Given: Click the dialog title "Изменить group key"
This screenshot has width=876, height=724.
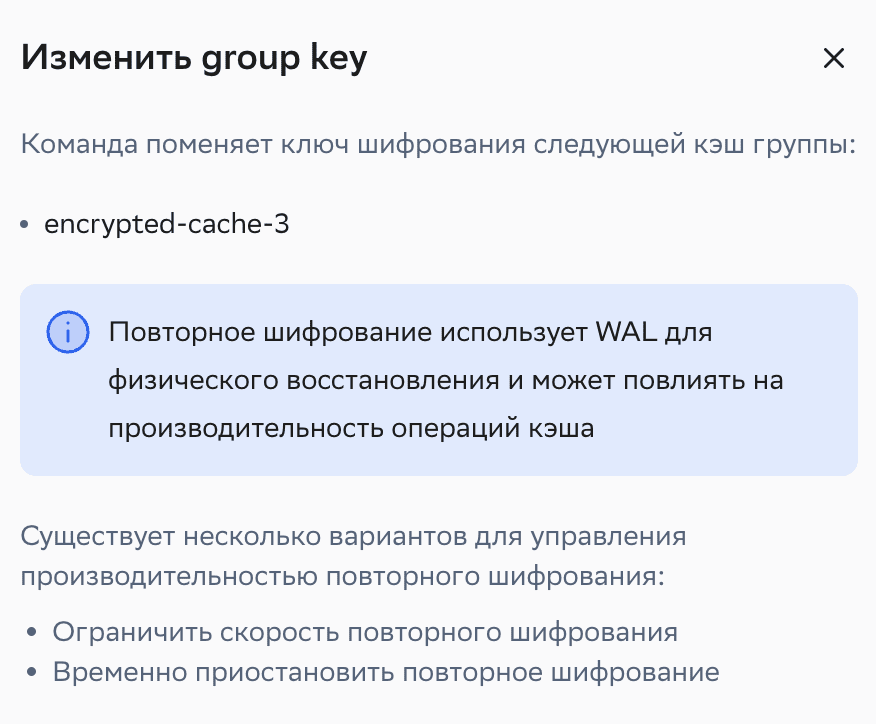Looking at the screenshot, I should (193, 57).
